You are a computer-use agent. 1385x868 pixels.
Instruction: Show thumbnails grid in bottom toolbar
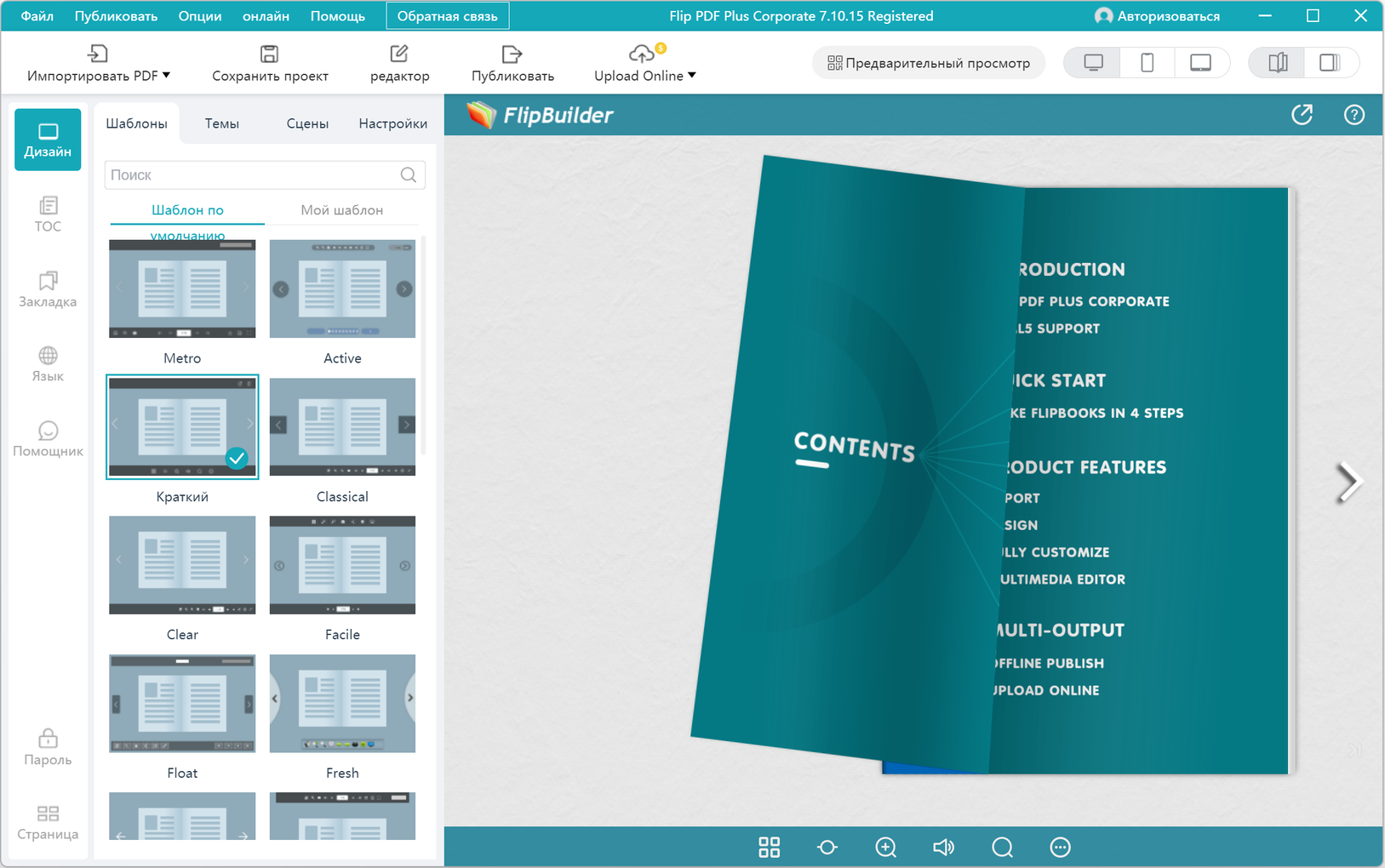tap(769, 847)
